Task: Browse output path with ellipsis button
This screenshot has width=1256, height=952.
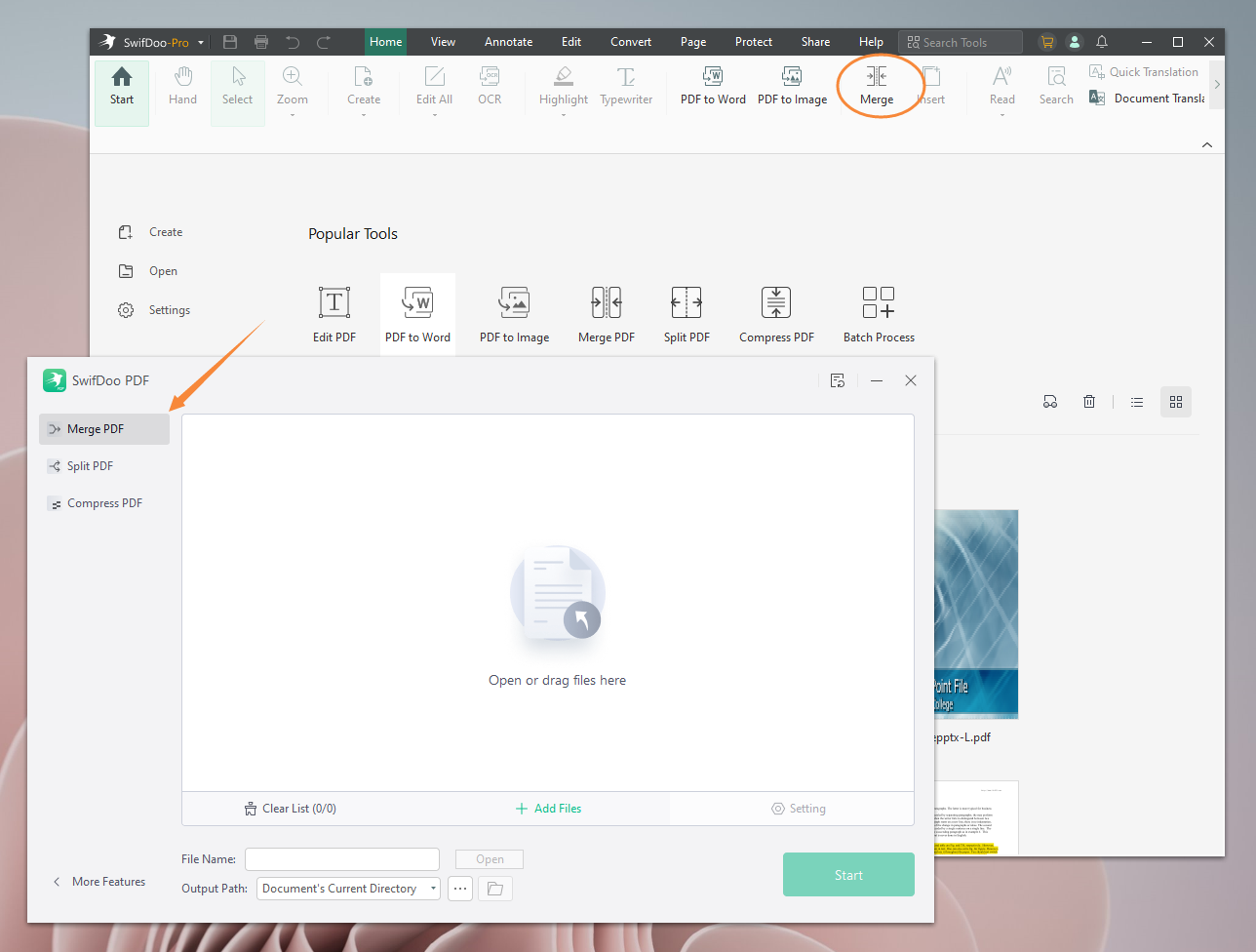Action: (x=460, y=889)
